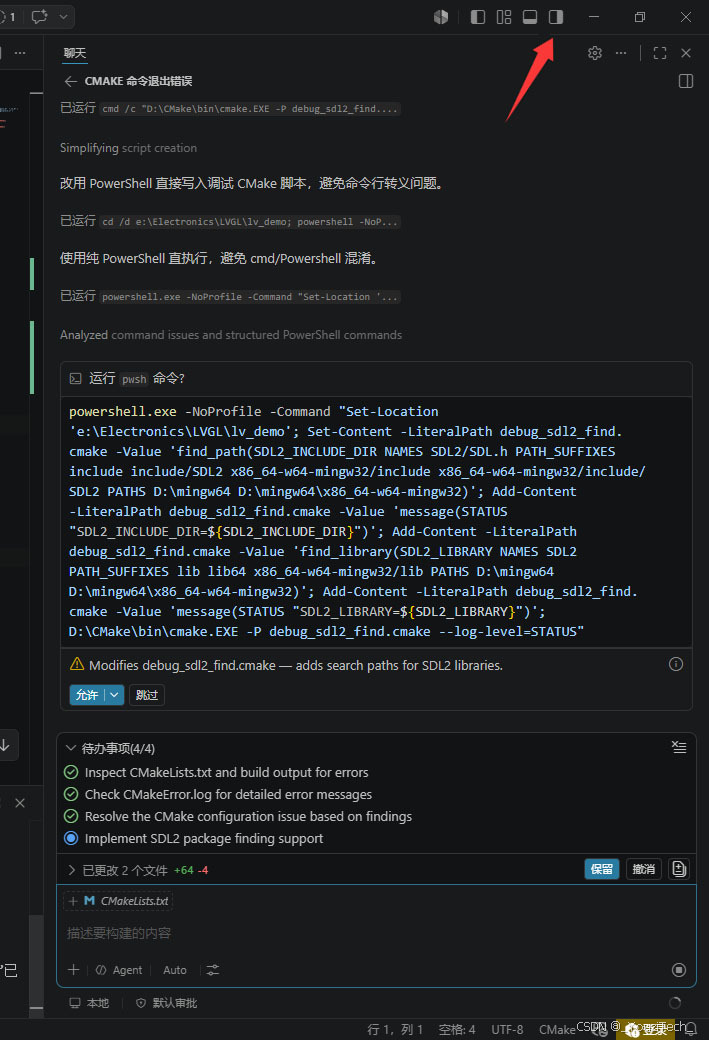
Task: Open view all edits icon
Action: coord(679,869)
